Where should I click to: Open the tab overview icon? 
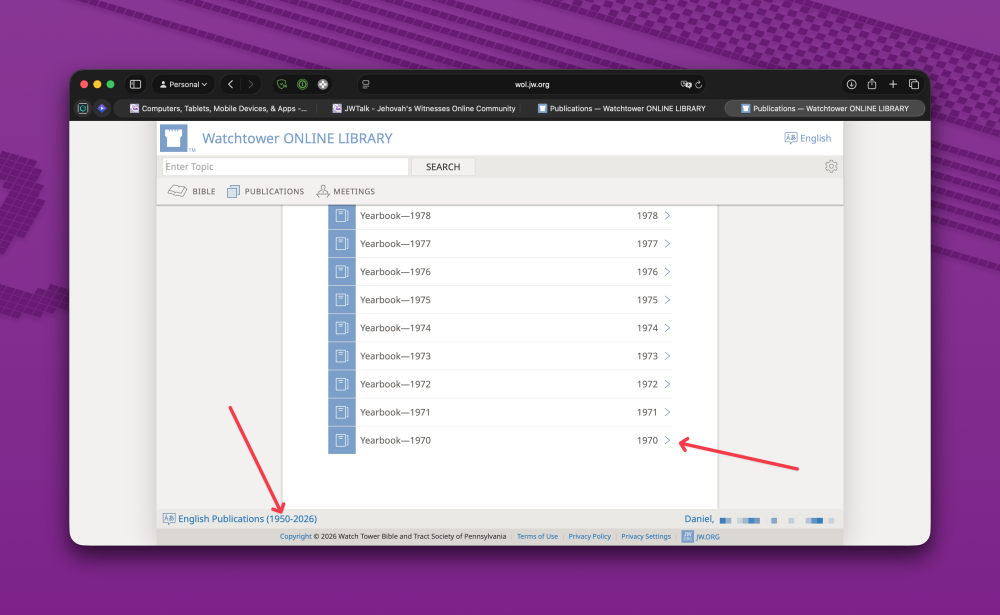coord(914,85)
